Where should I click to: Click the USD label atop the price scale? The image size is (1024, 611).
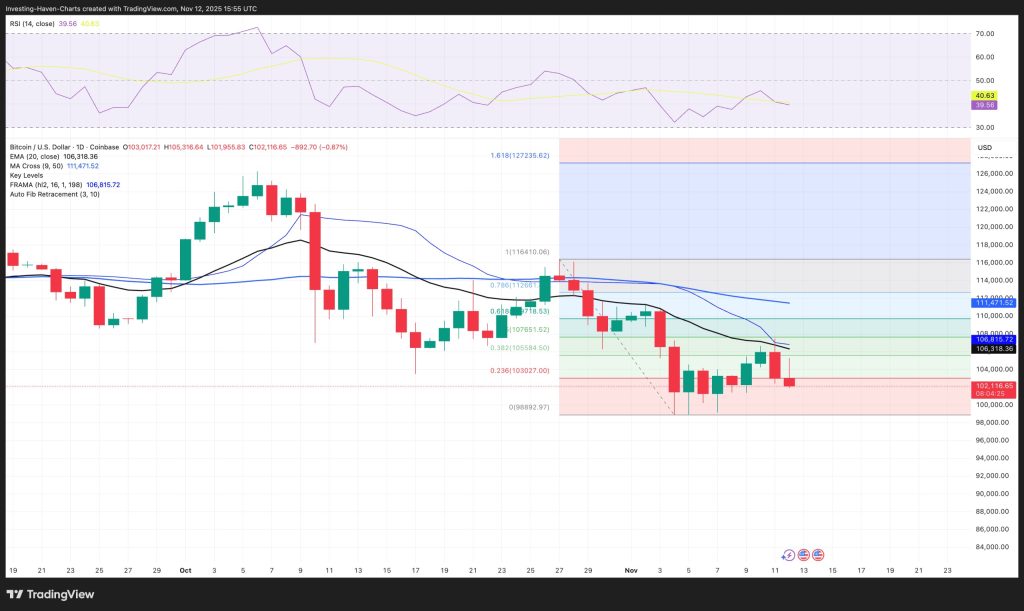click(984, 147)
